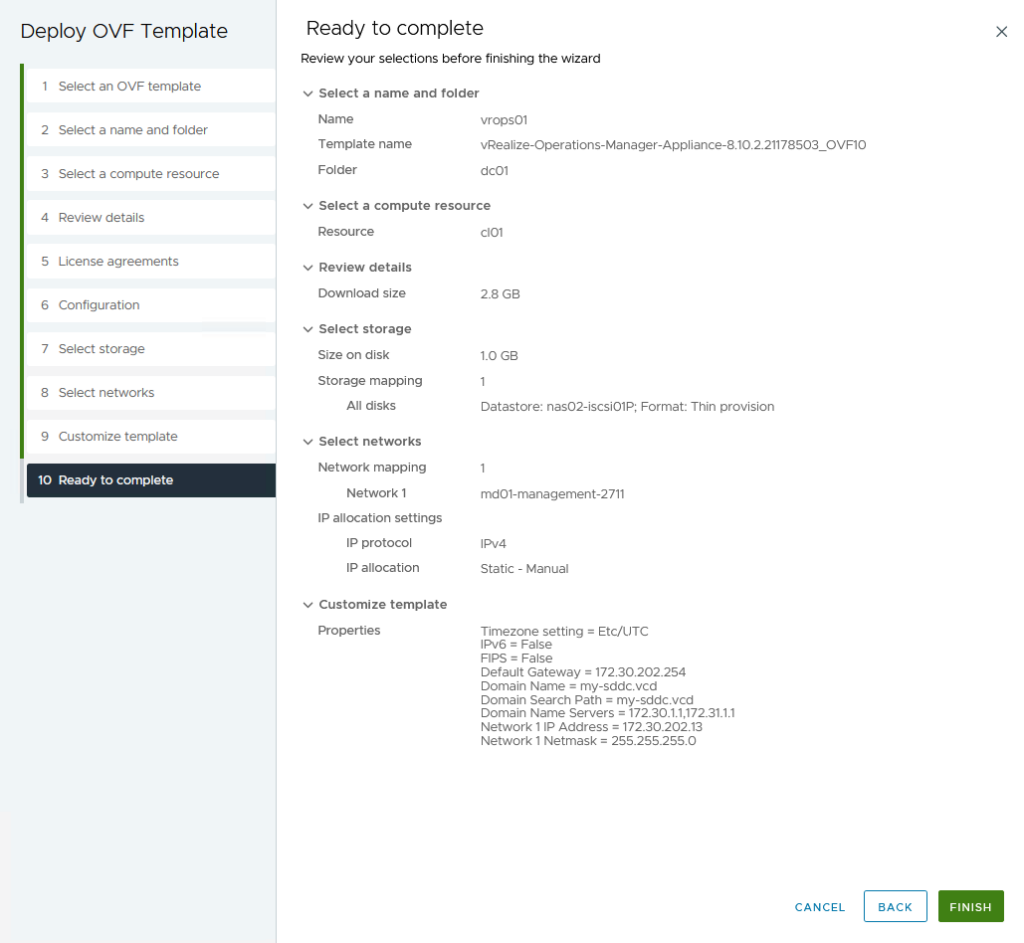Open step 9 Customize template
This screenshot has width=1024, height=943.
118,437
